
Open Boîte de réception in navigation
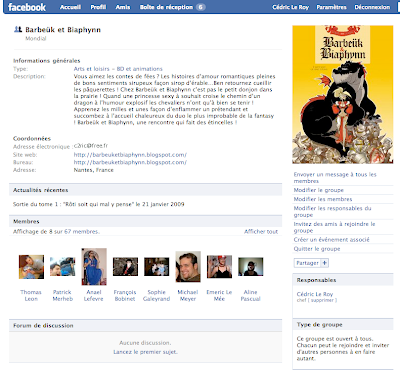tap(166, 7)
